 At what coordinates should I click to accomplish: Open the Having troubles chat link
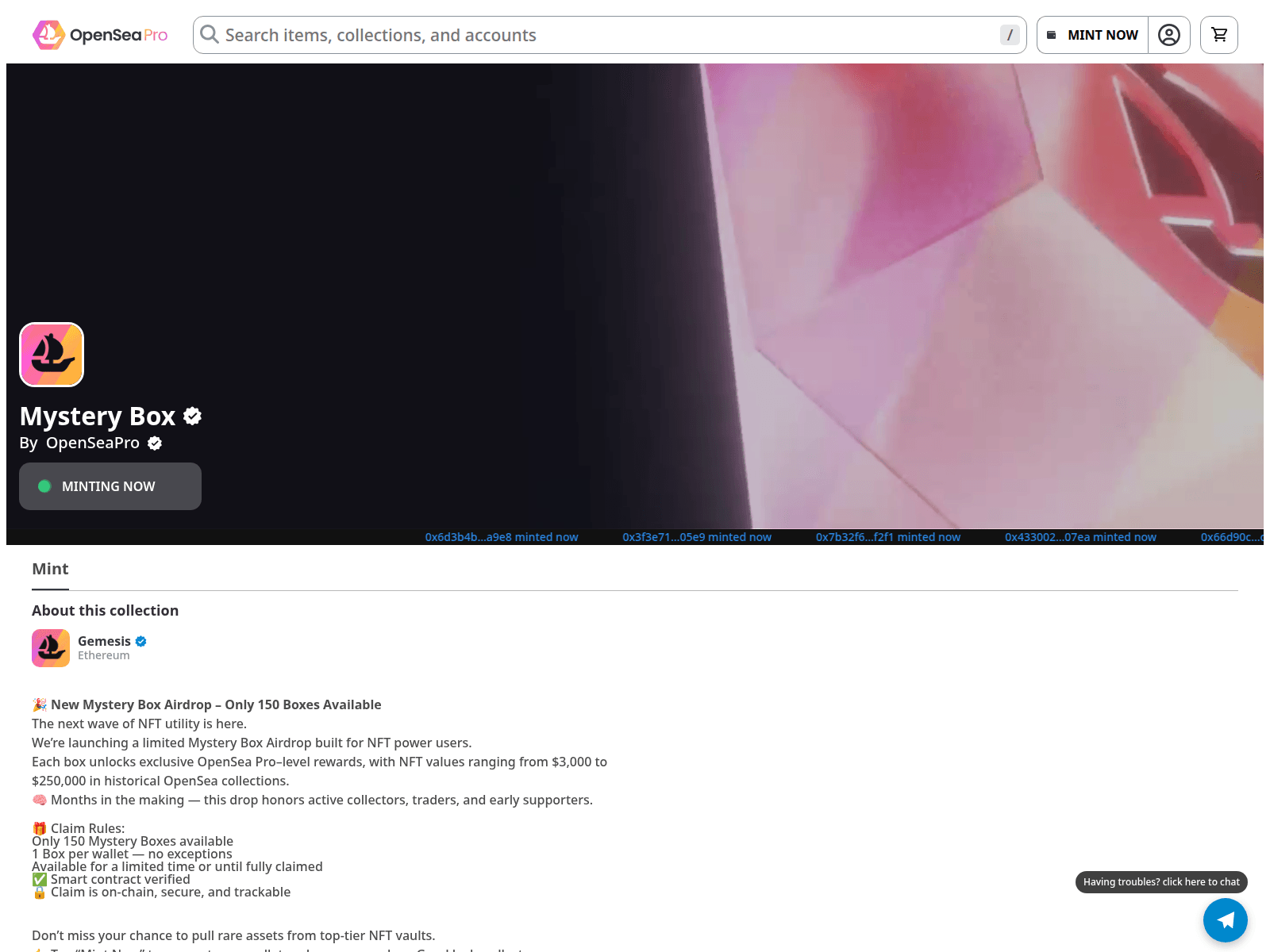click(1161, 881)
